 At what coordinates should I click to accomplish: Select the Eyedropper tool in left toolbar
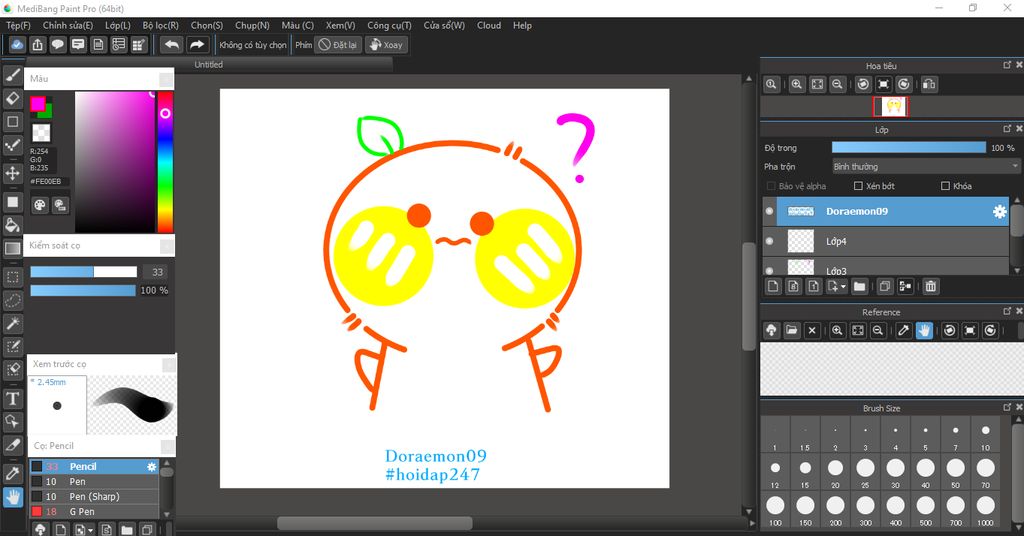[12, 473]
